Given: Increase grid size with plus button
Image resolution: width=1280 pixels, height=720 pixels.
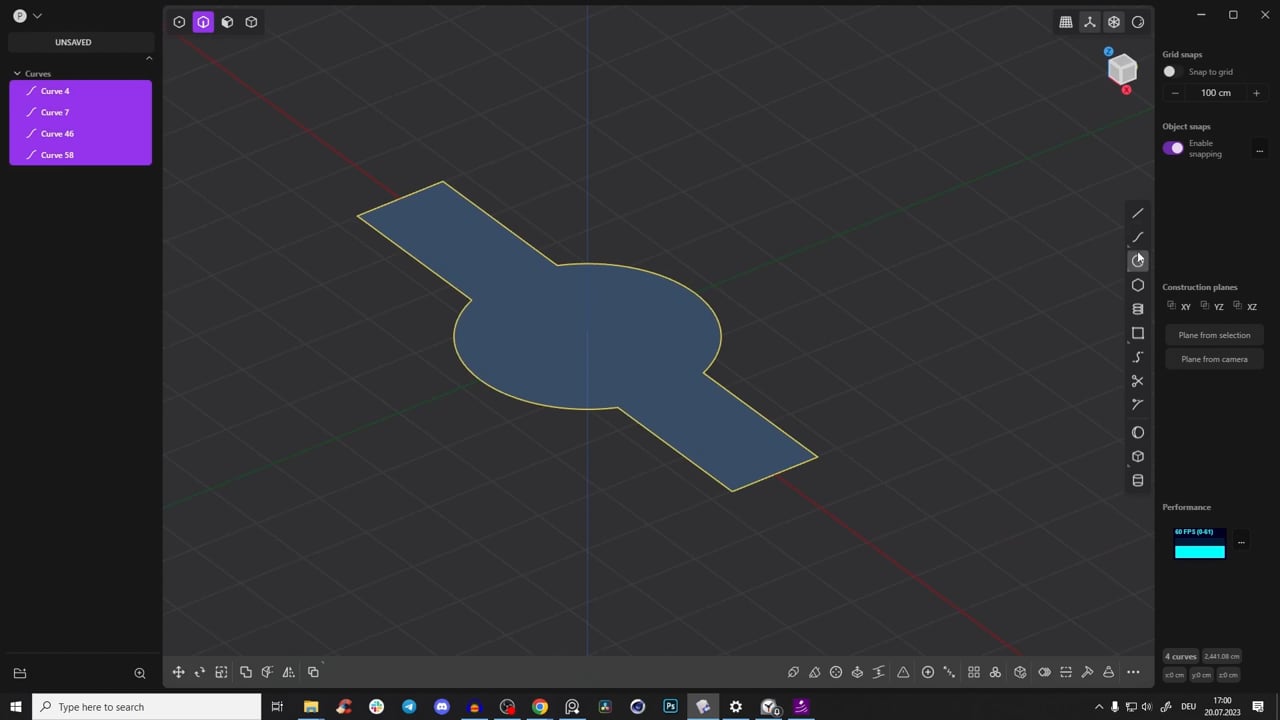Looking at the screenshot, I should (x=1256, y=93).
